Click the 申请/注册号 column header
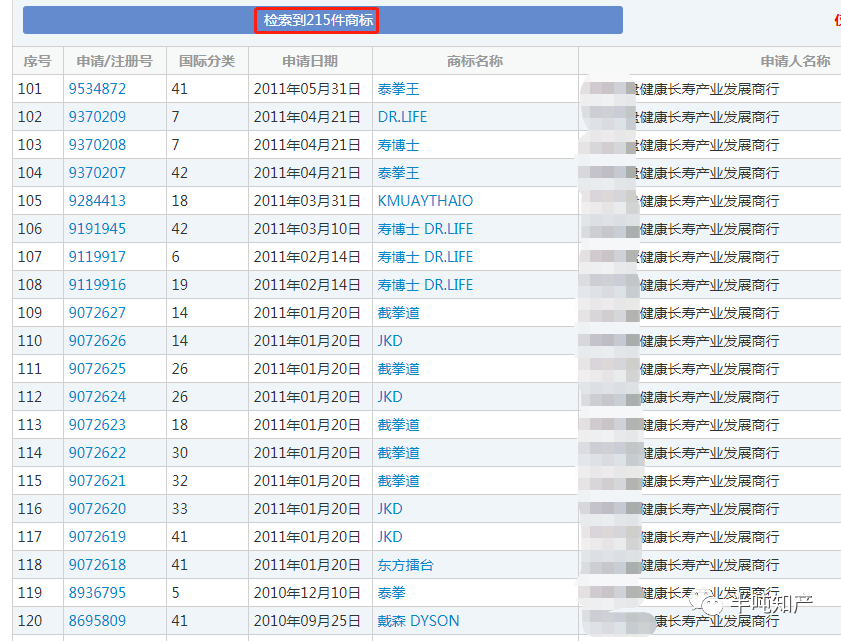The width and height of the screenshot is (841, 641). (115, 61)
